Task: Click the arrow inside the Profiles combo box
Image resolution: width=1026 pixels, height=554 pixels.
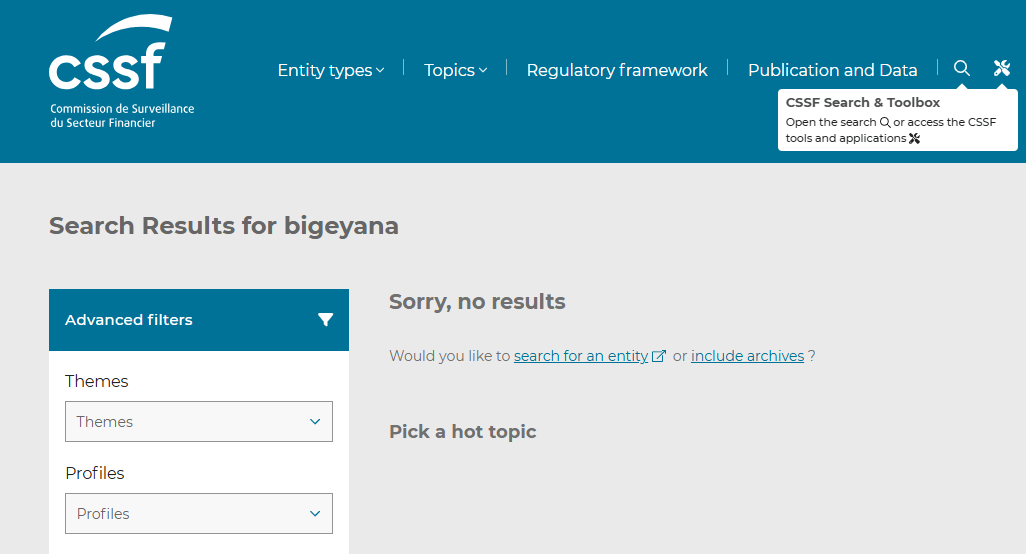Action: pos(315,514)
